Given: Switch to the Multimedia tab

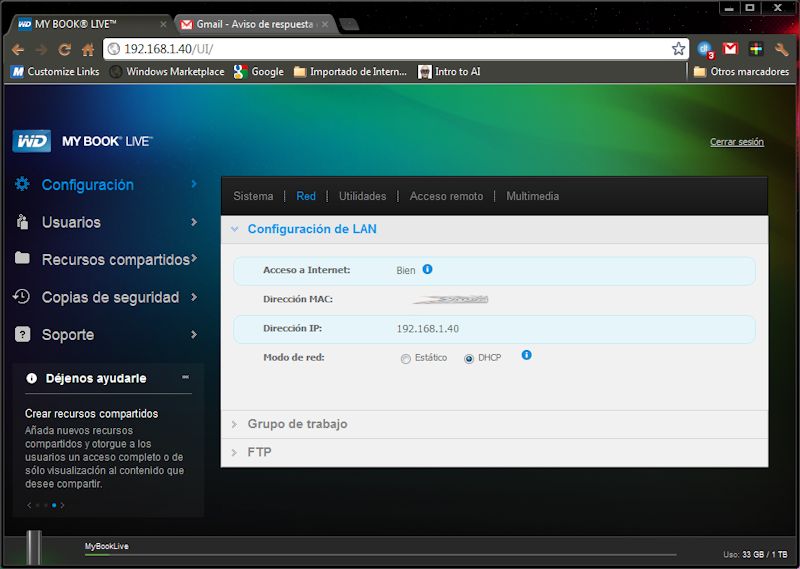Looking at the screenshot, I should 533,196.
